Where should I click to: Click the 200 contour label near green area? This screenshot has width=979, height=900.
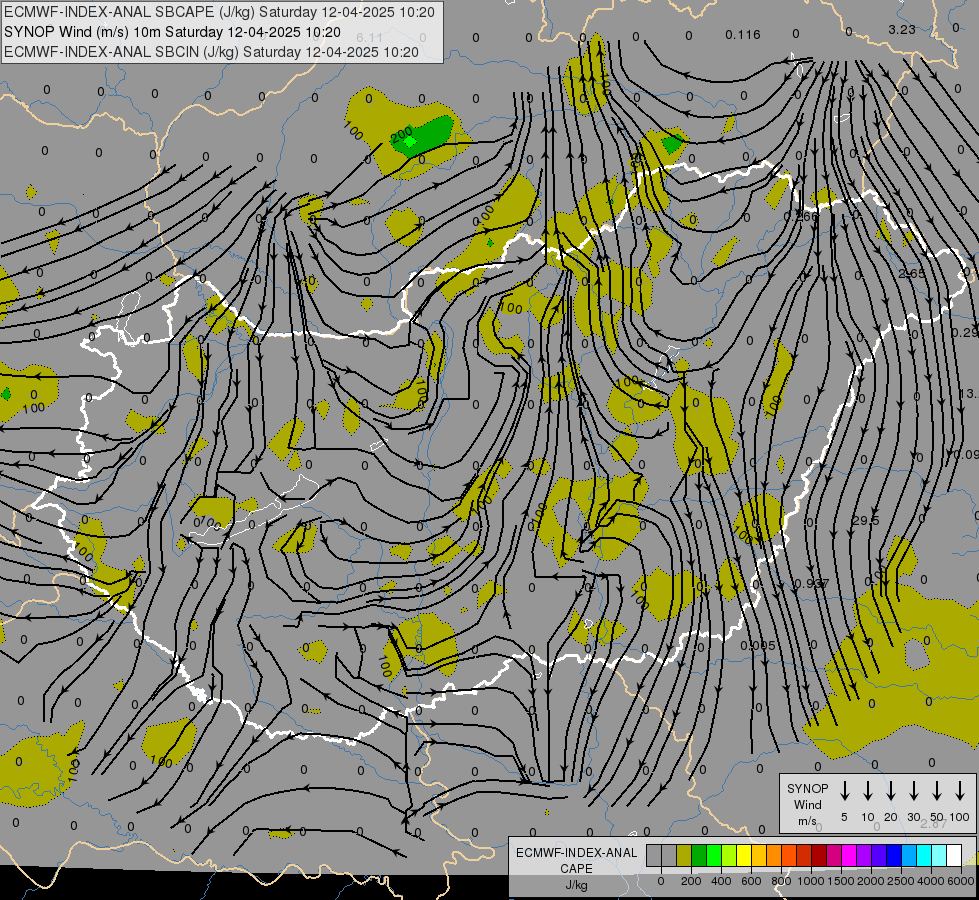click(x=401, y=133)
